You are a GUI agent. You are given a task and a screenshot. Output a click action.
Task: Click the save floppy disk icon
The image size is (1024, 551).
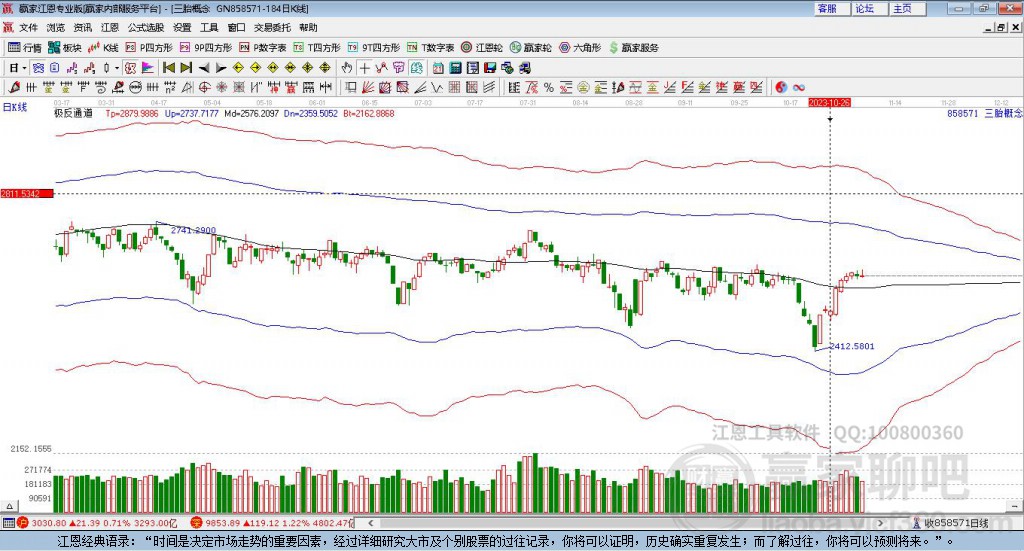tap(490, 68)
